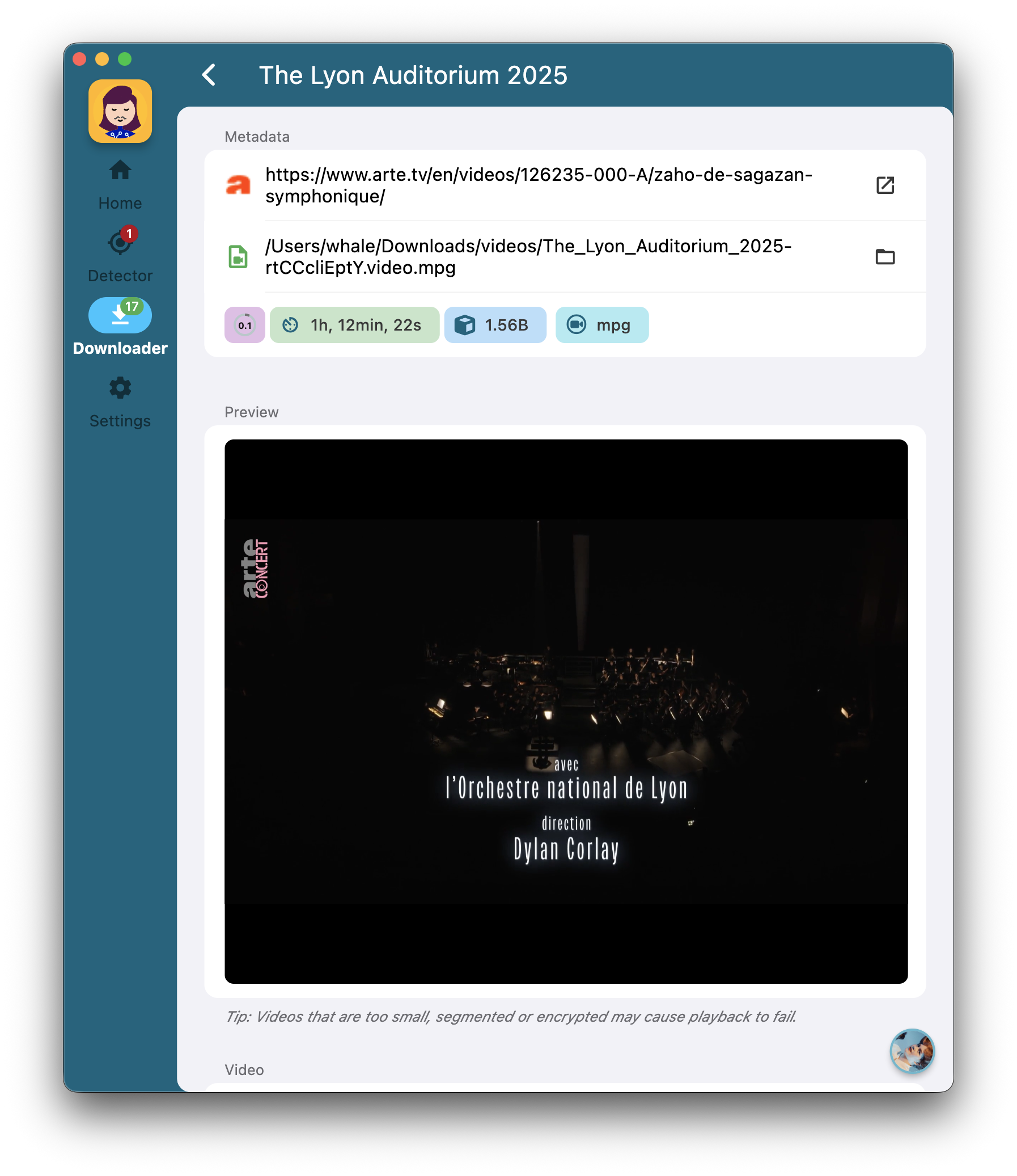Click the timer icon in duration badge
Image resolution: width=1017 pixels, height=1176 pixels.
pyautogui.click(x=291, y=325)
